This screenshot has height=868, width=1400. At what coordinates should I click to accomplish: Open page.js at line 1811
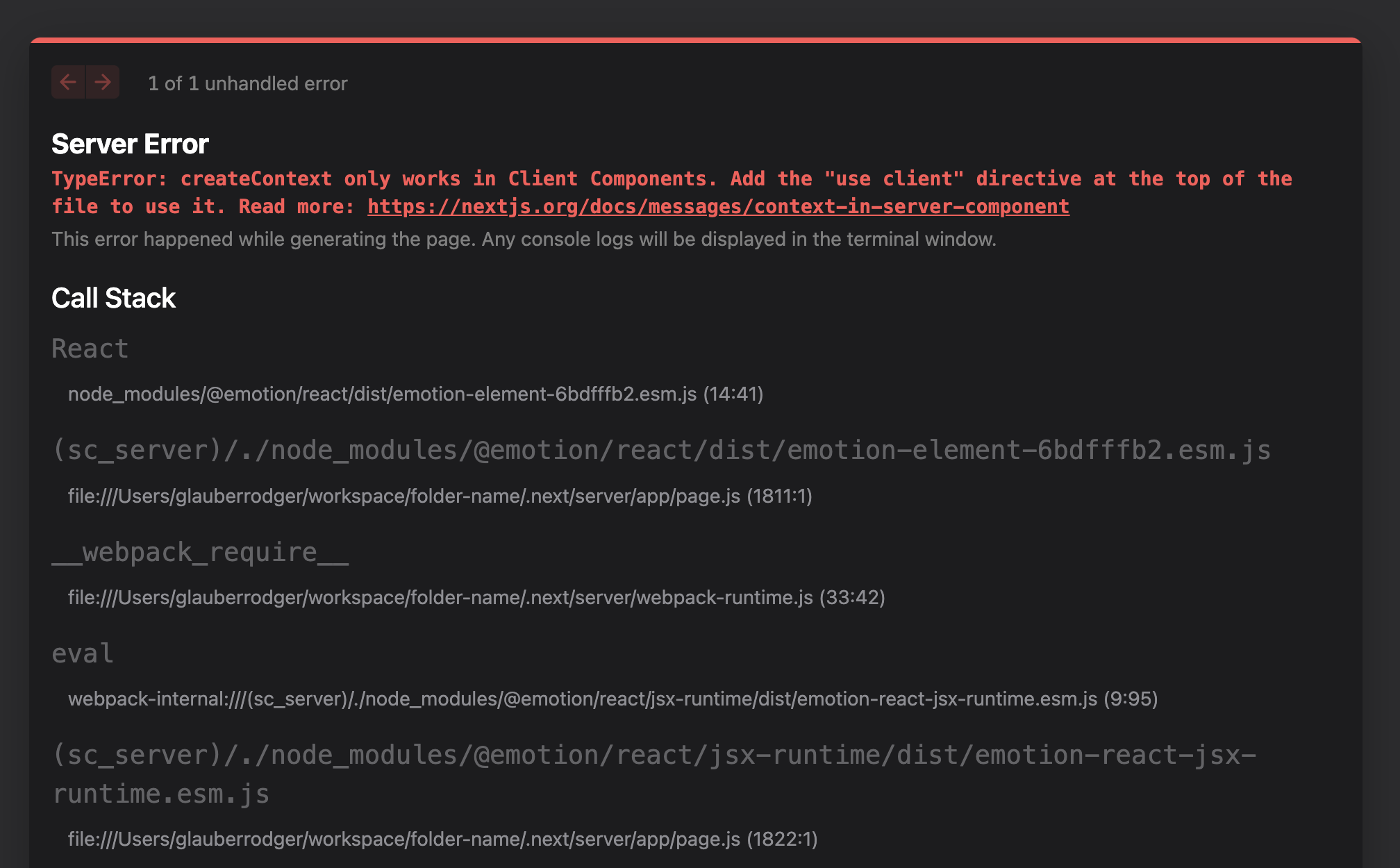(x=440, y=496)
